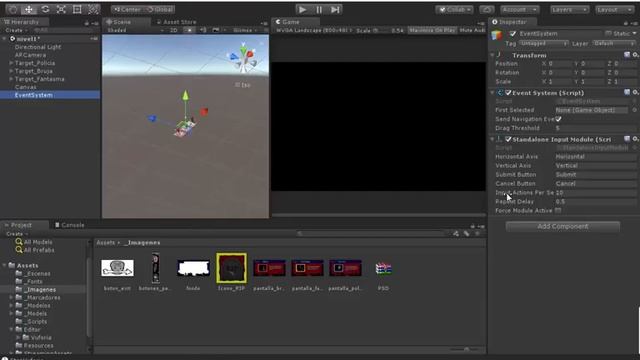Open the cloud Services button
640x360 pixels.
487,9
